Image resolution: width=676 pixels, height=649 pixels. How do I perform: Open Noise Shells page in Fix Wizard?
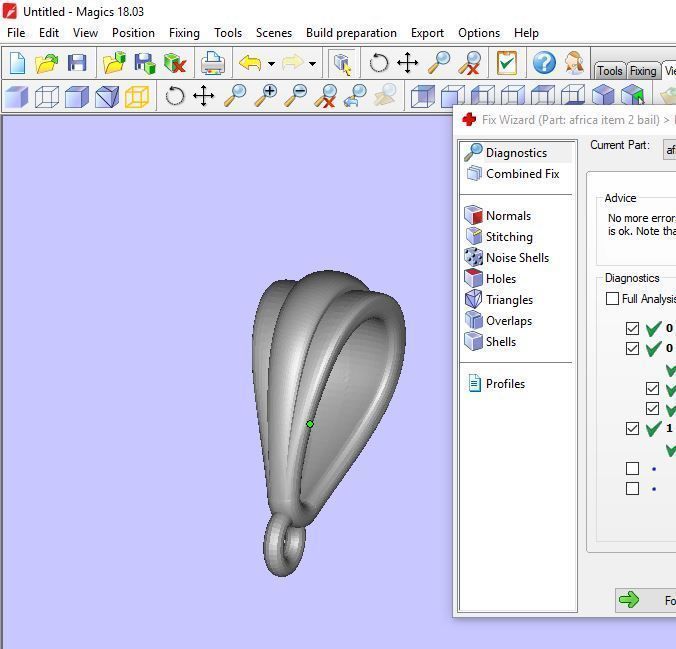click(x=507, y=257)
